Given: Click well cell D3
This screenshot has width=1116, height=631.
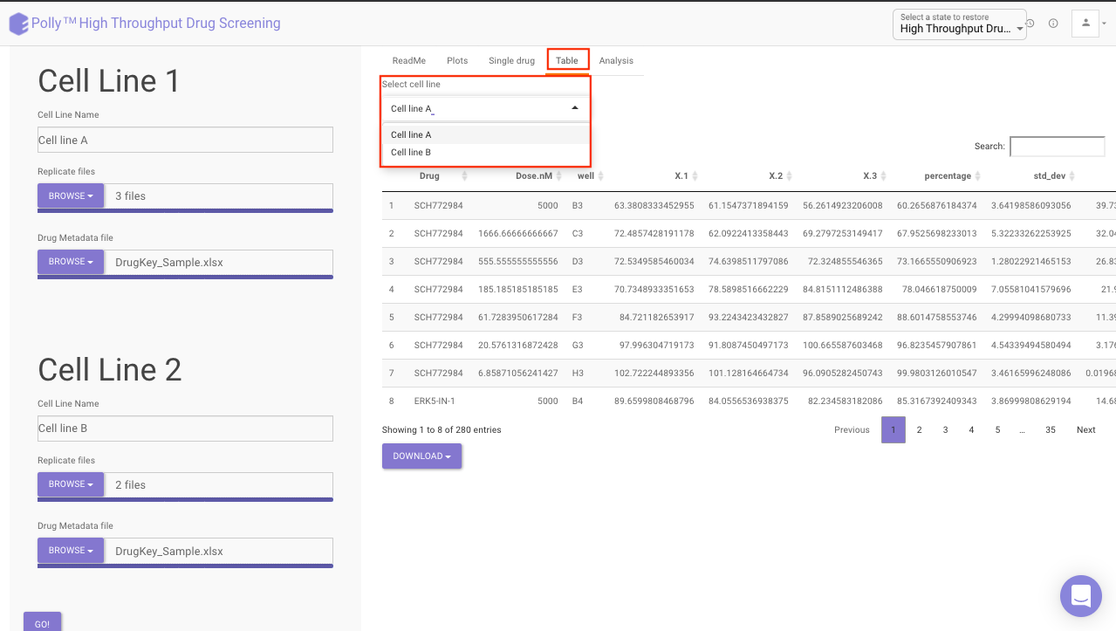Looking at the screenshot, I should (x=577, y=261).
